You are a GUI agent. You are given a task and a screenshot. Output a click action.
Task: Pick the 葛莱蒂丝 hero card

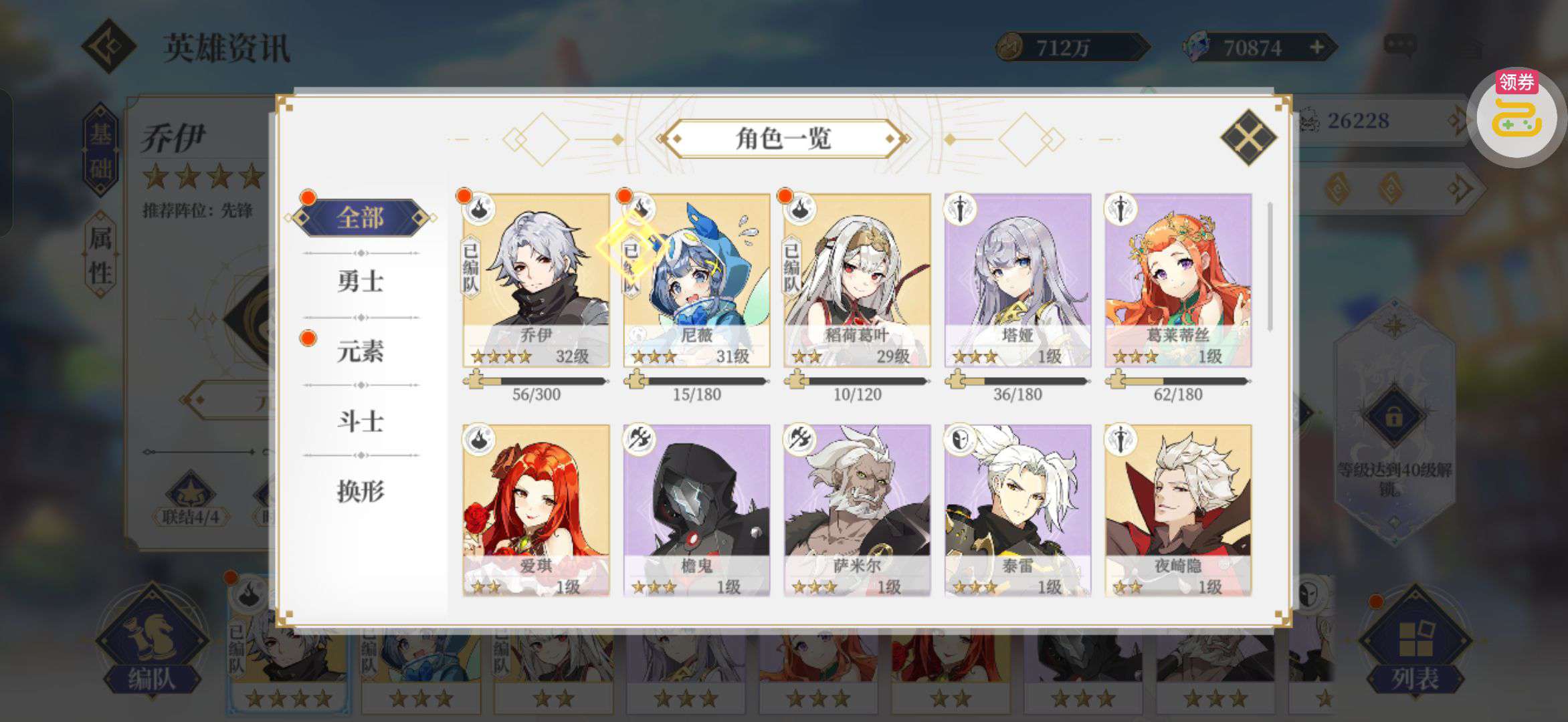[x=1178, y=280]
